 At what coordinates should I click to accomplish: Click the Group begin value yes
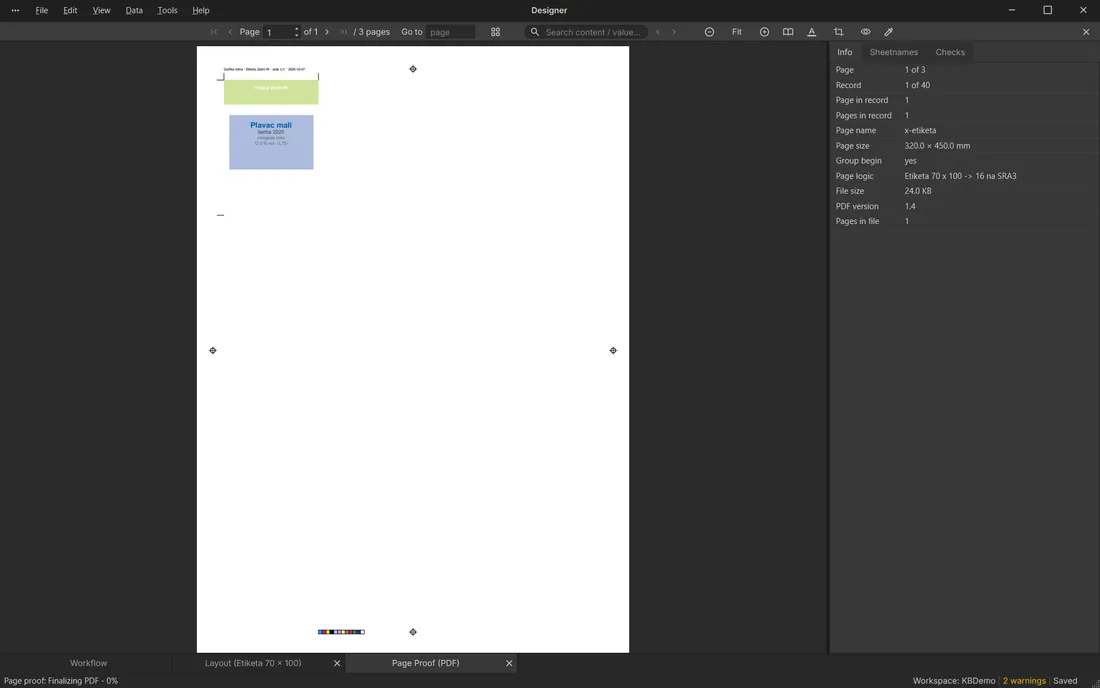(910, 161)
